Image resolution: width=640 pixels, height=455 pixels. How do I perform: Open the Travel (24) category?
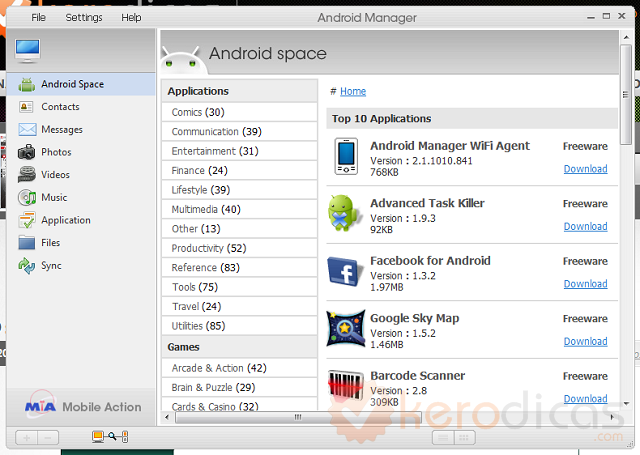[240, 306]
